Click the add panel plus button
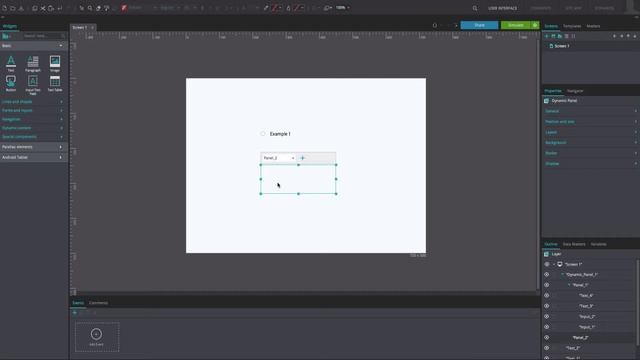Image resolution: width=640 pixels, height=360 pixels. coord(302,158)
